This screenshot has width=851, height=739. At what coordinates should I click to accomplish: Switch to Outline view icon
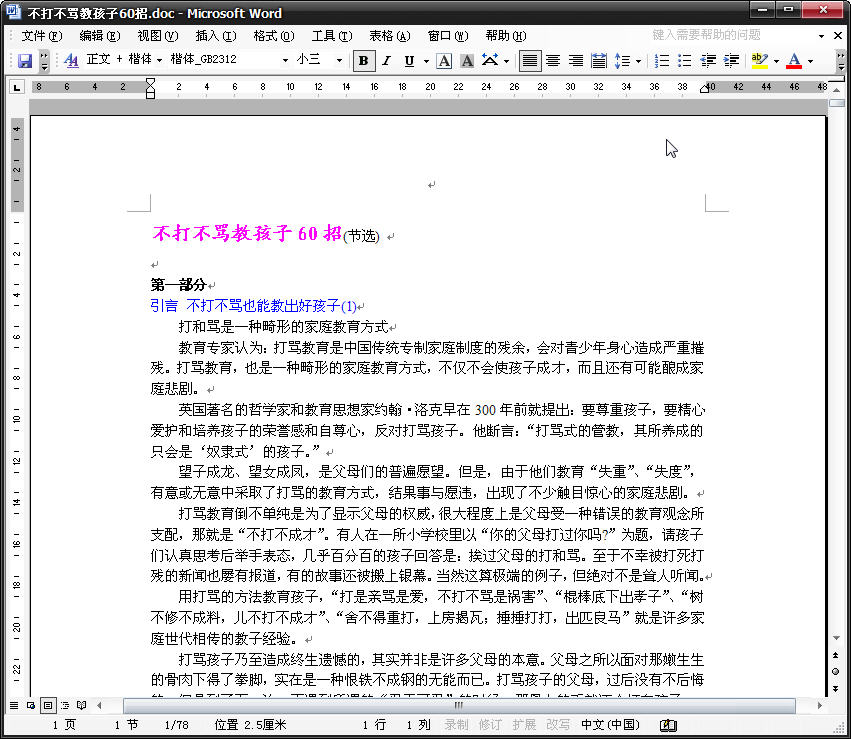pos(65,705)
